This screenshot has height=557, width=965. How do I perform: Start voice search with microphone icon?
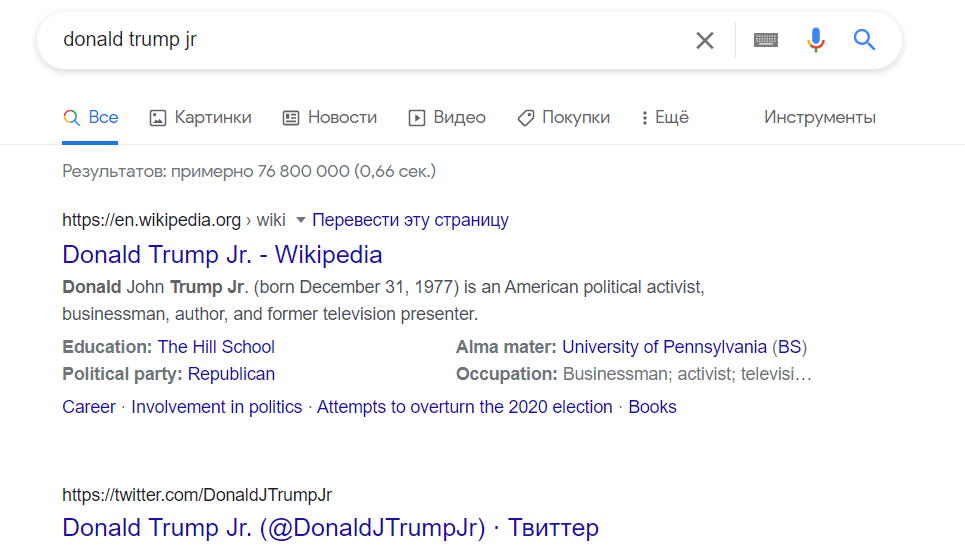pos(816,40)
